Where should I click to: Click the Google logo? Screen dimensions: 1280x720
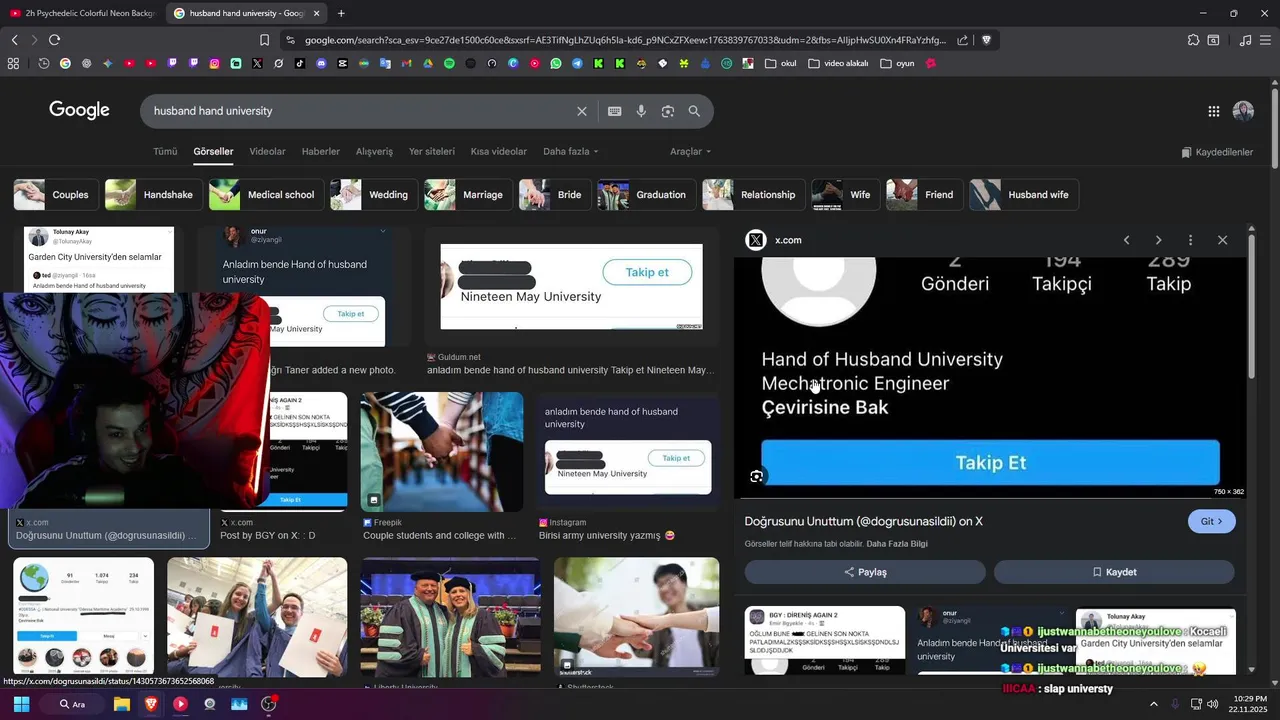pyautogui.click(x=79, y=110)
